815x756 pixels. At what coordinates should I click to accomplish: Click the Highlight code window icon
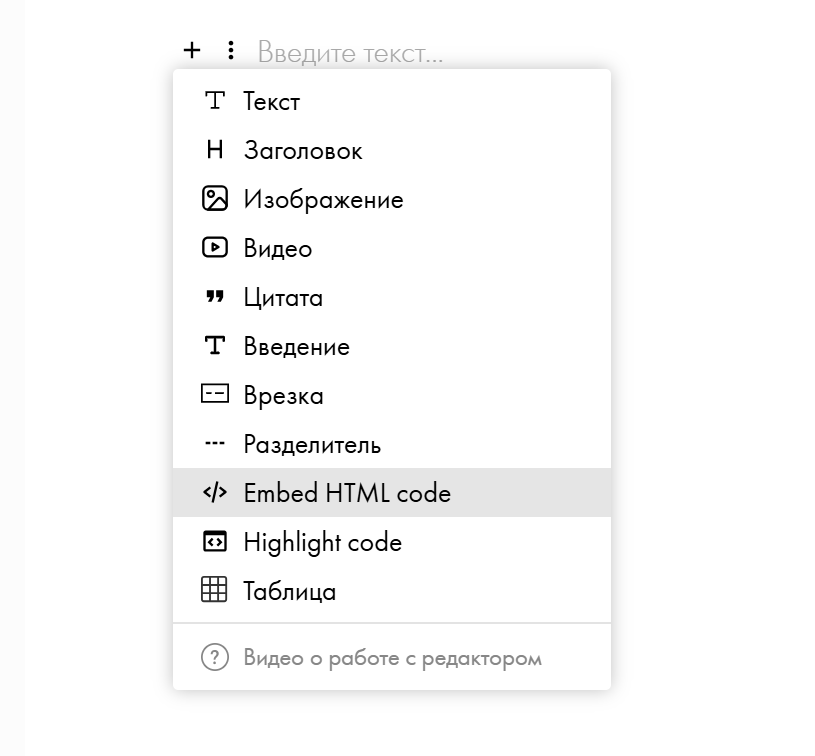215,541
